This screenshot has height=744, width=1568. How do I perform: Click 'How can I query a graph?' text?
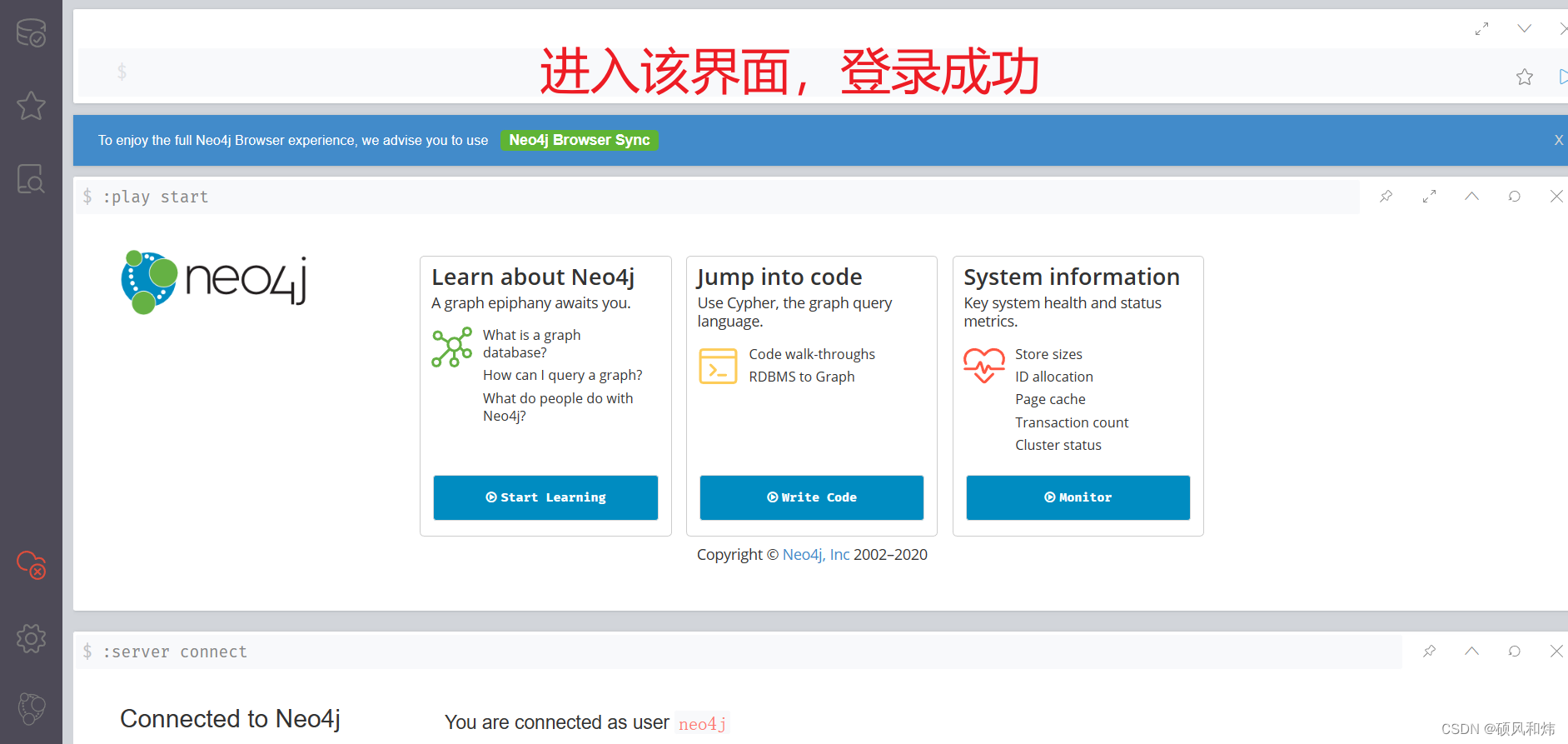pyautogui.click(x=563, y=376)
